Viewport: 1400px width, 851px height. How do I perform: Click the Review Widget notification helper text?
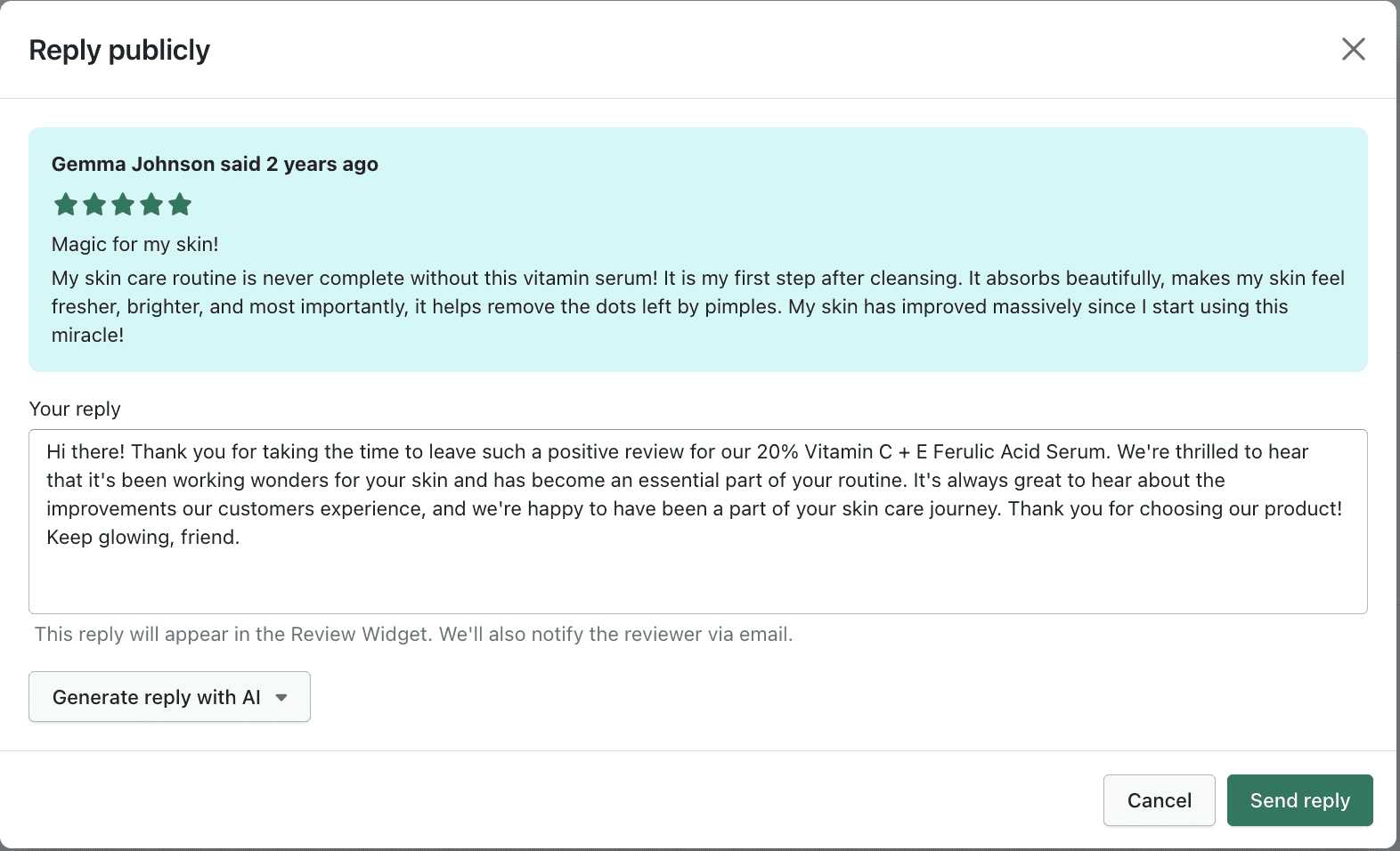tap(413, 634)
